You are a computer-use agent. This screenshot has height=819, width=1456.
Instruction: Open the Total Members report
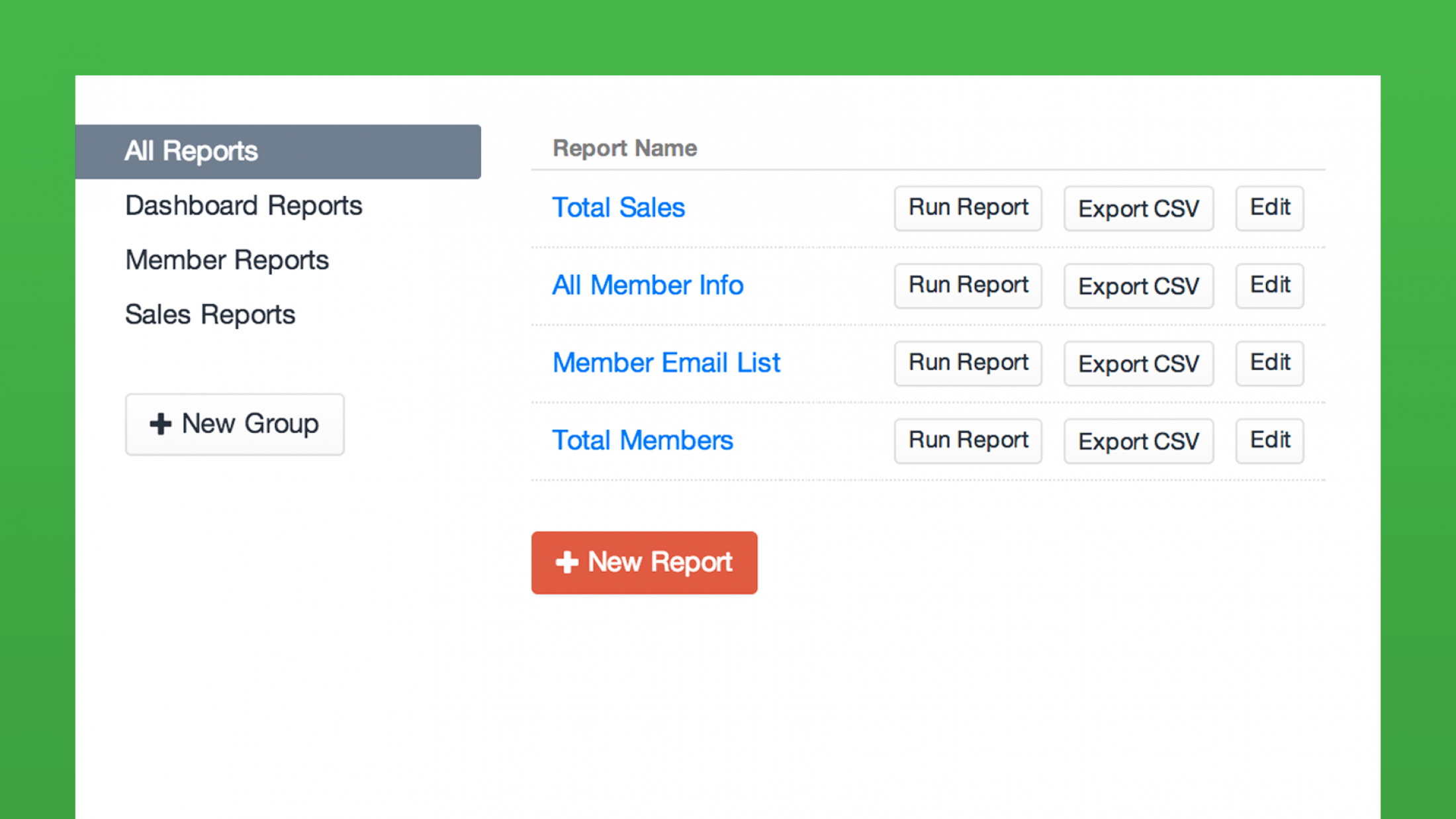coord(643,440)
